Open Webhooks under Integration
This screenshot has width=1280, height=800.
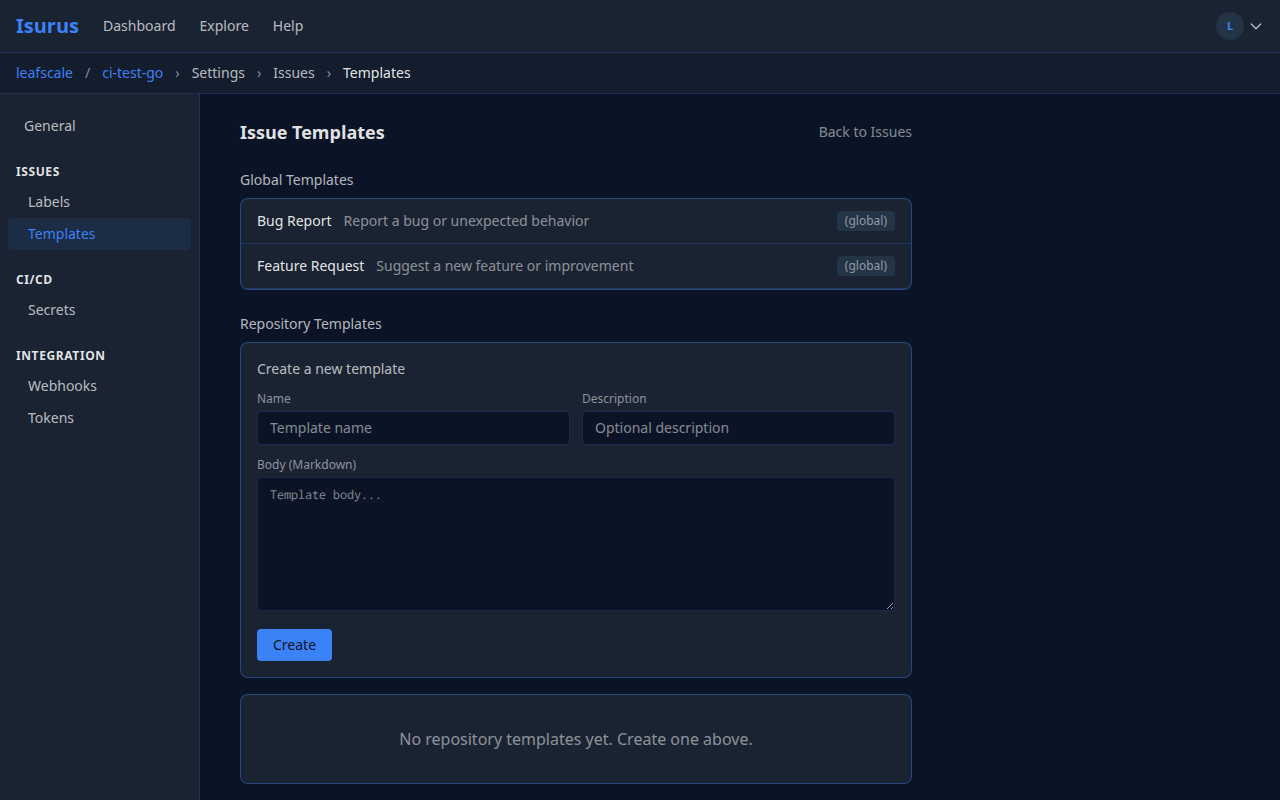(x=99, y=386)
